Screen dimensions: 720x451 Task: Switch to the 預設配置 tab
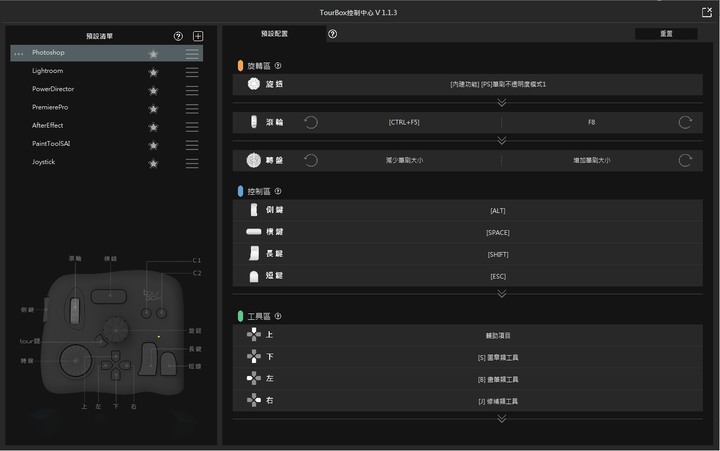(275, 34)
